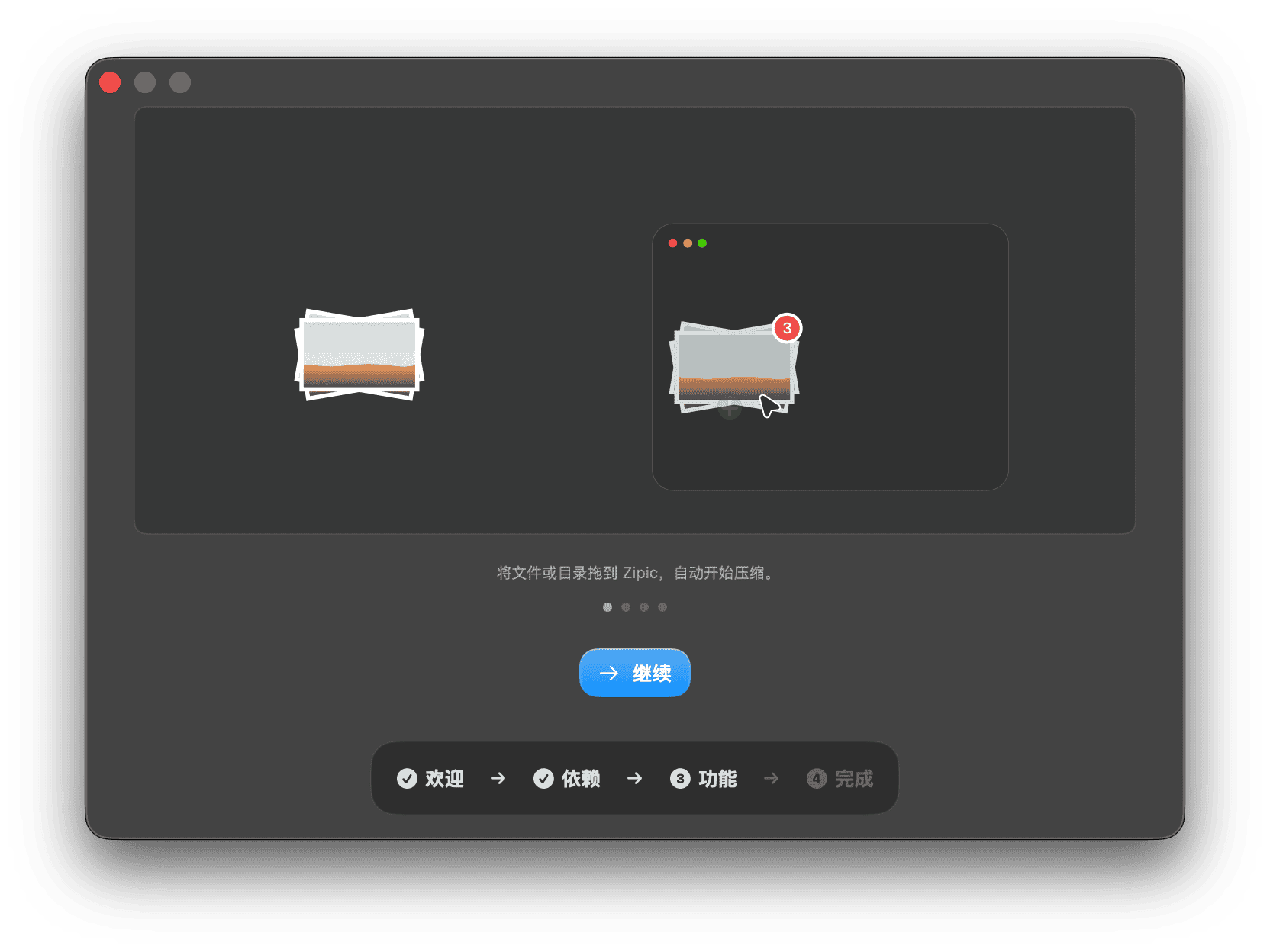Click the photo stack on the left

[x=359, y=355]
